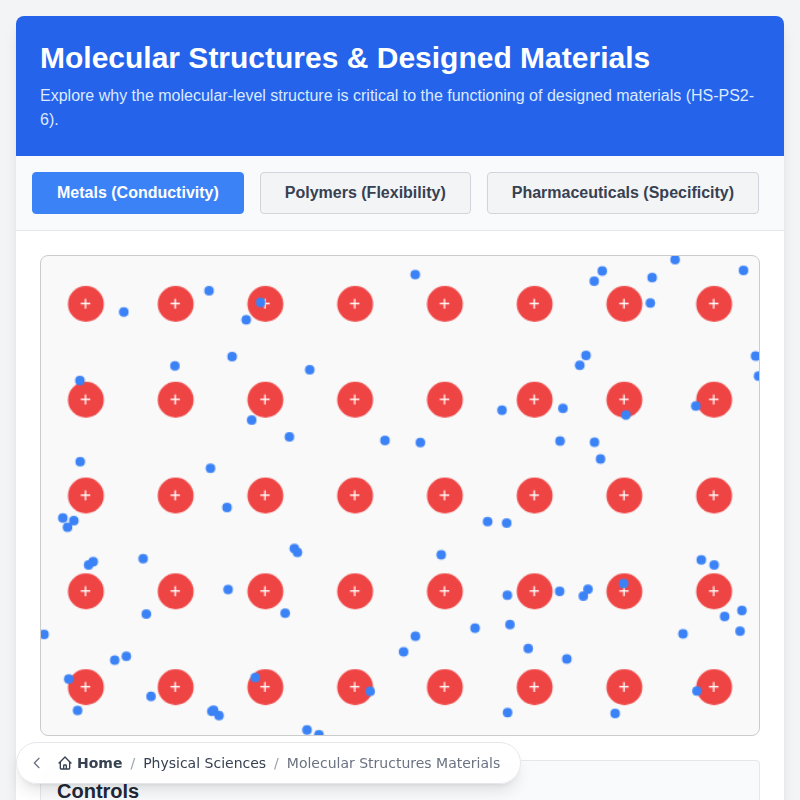The image size is (800, 800).
Task: Click the Controls section heading
Action: [97, 790]
